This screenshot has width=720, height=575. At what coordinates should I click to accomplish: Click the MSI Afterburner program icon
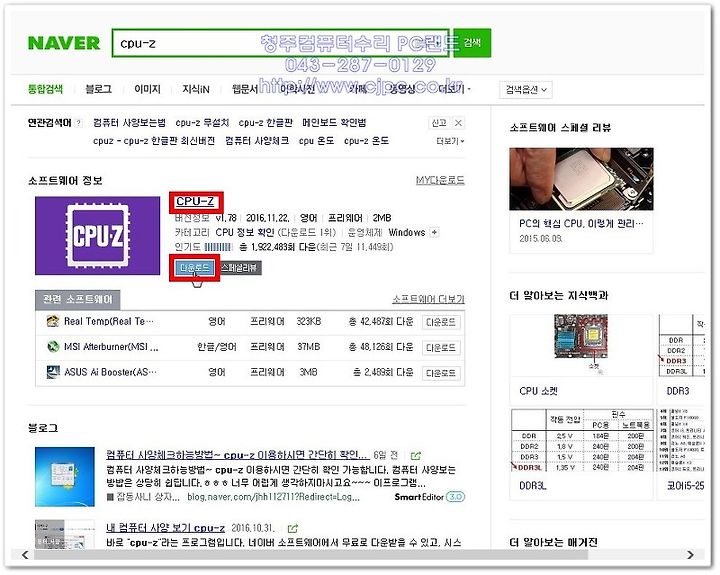[x=53, y=346]
